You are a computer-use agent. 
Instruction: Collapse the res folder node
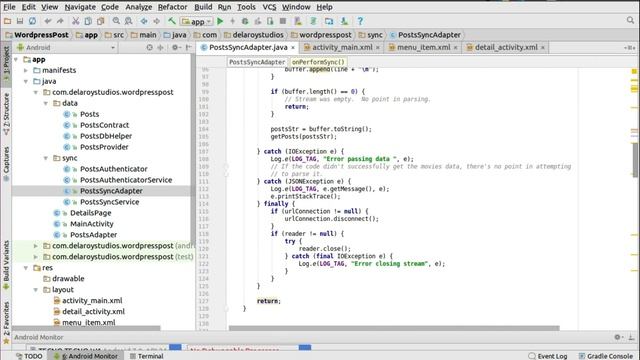pyautogui.click(x=26, y=268)
